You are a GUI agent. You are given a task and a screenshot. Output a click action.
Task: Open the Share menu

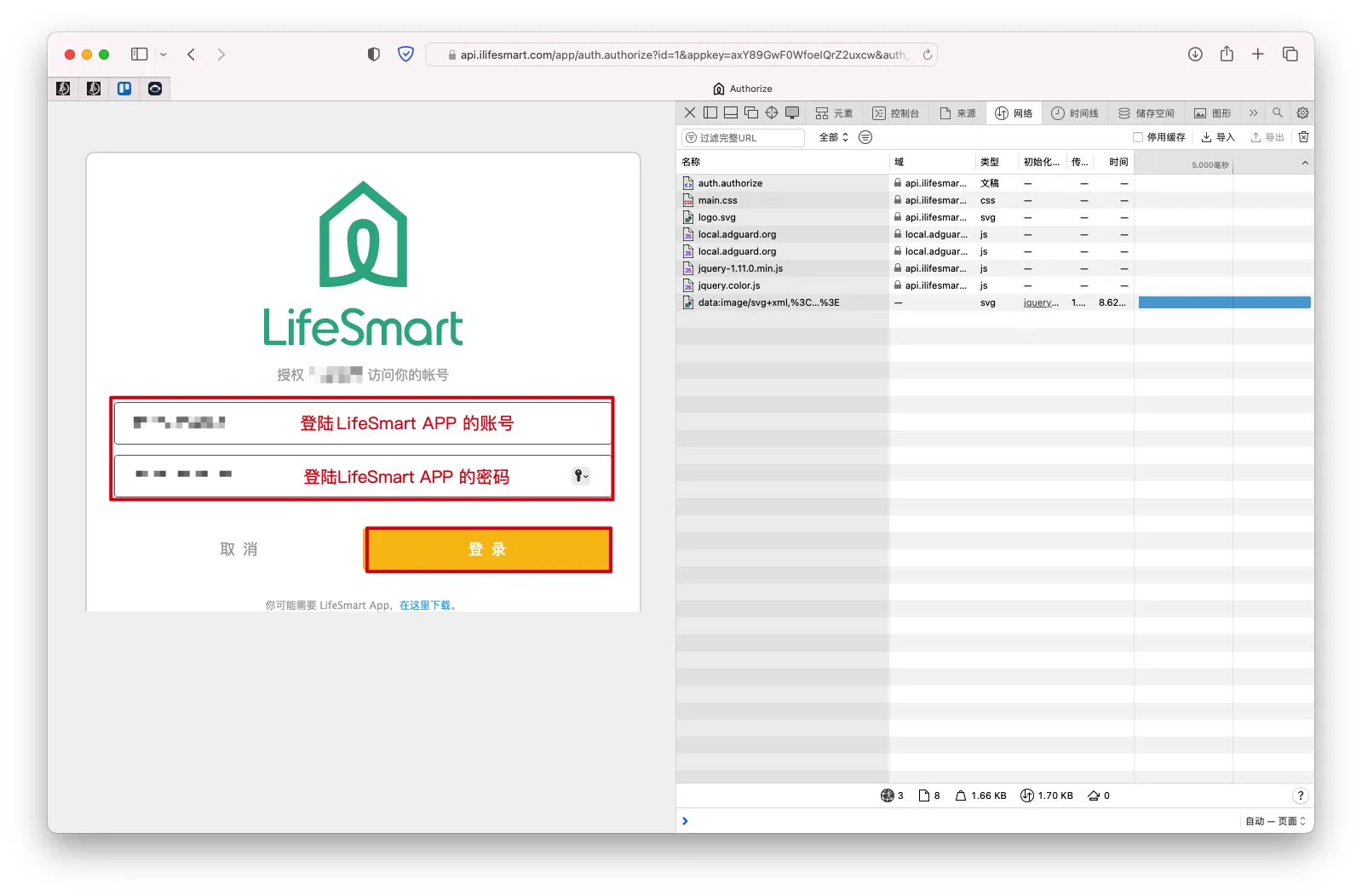pos(1227,54)
